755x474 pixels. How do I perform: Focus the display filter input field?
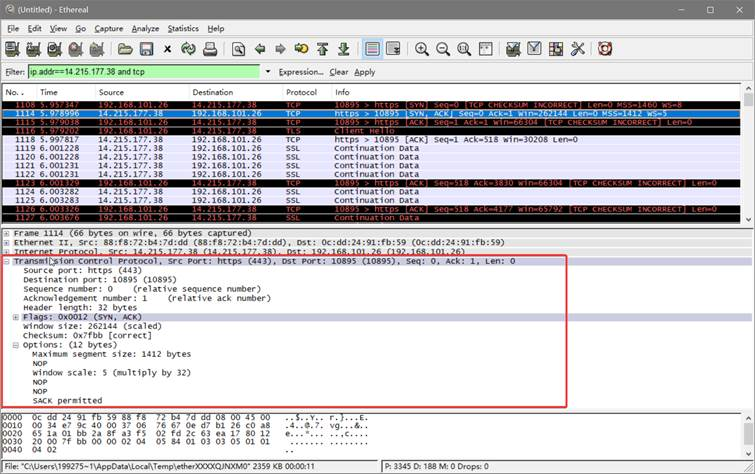(143, 72)
